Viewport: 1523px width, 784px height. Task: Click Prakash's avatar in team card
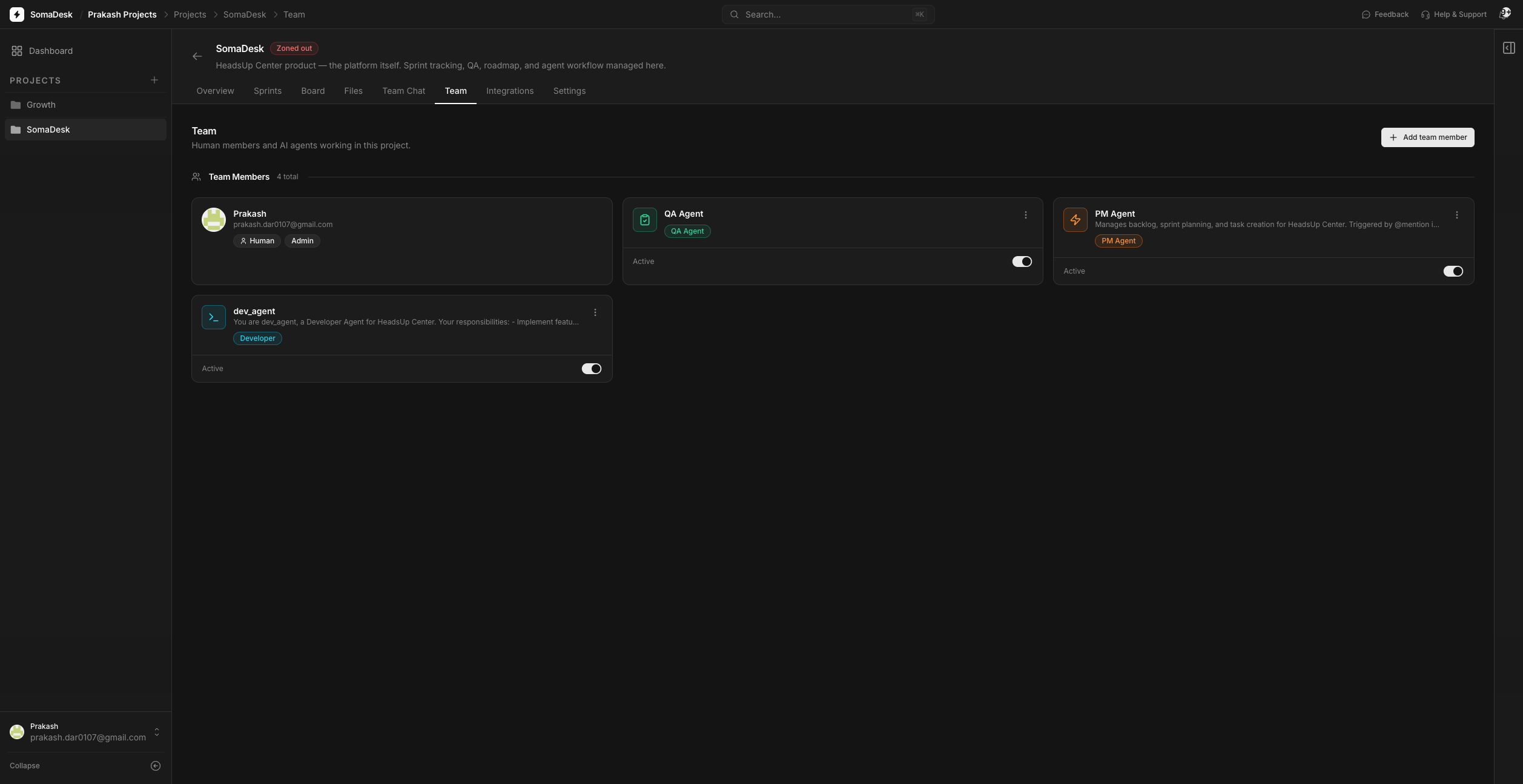pos(214,220)
